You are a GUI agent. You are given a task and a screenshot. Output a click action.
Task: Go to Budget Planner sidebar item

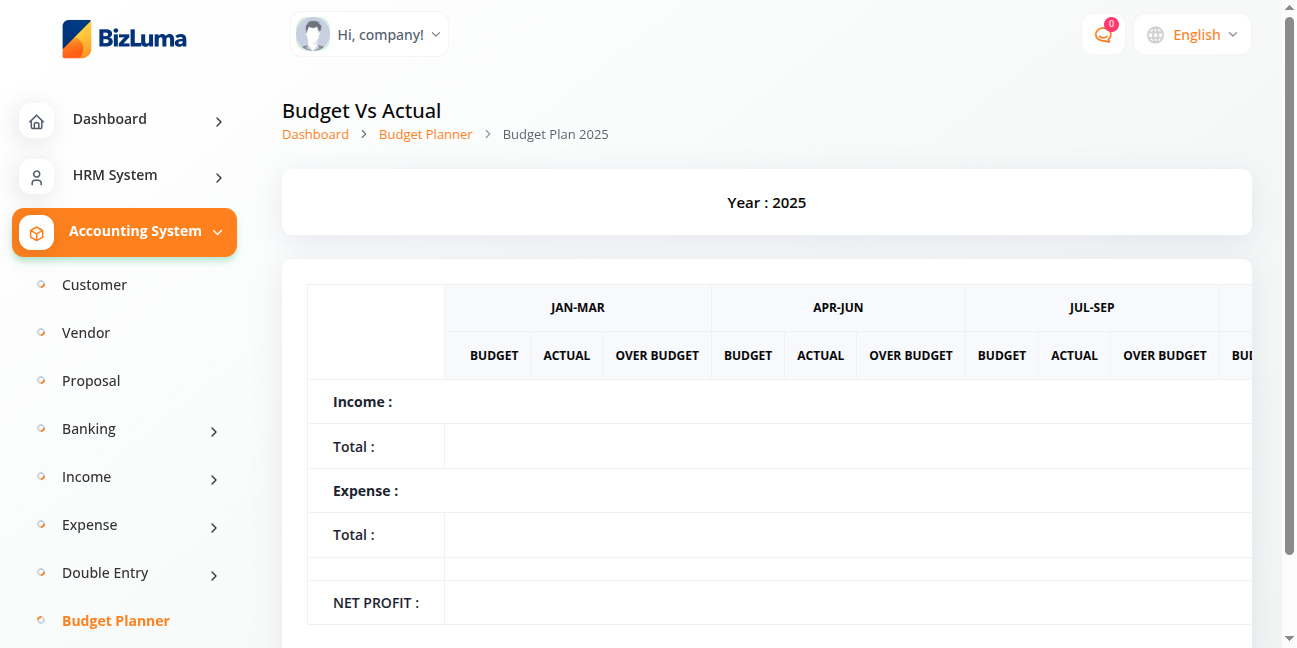click(x=116, y=621)
